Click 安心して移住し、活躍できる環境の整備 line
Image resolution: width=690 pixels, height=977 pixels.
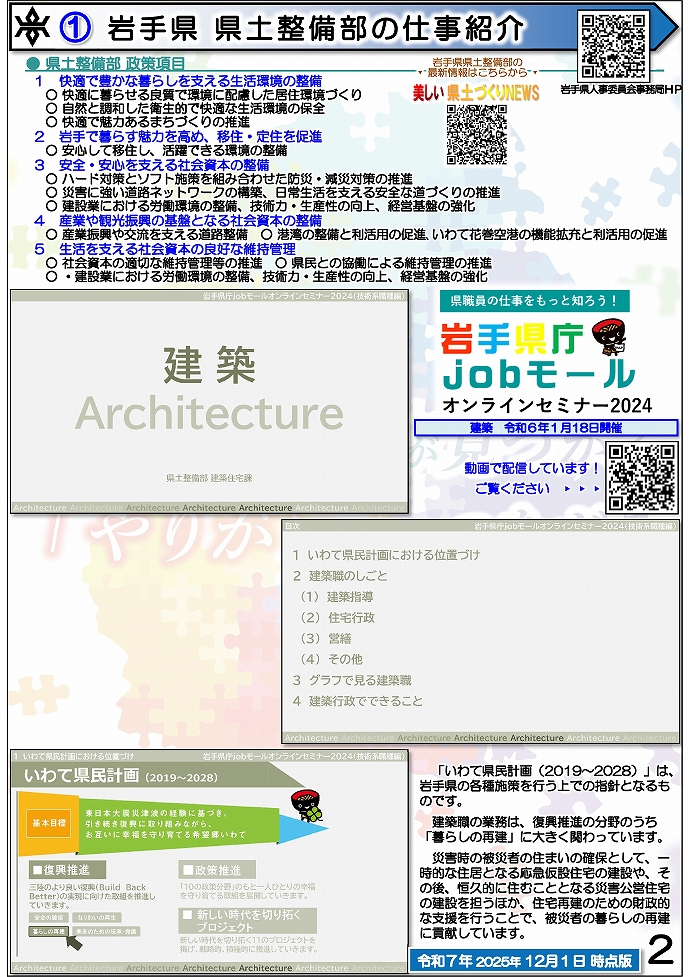(x=166, y=150)
